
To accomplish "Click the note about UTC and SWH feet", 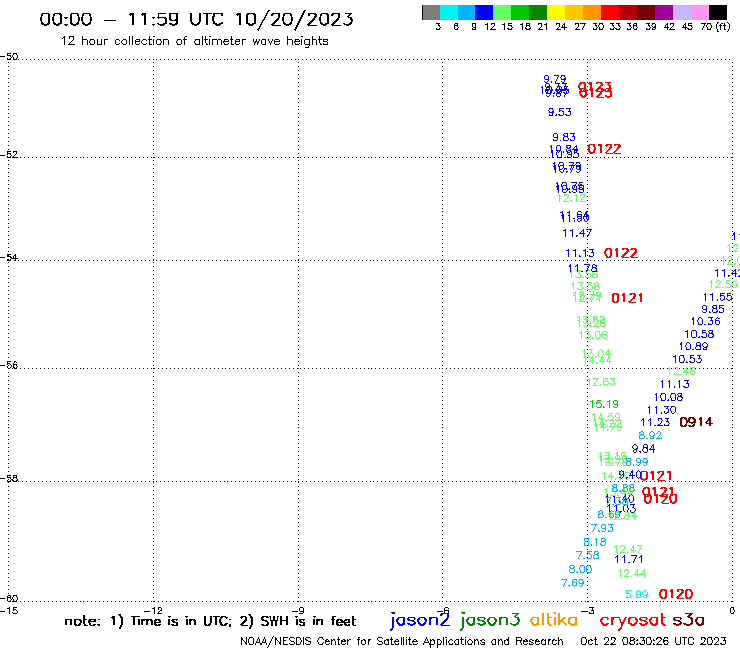I will click(210, 621).
